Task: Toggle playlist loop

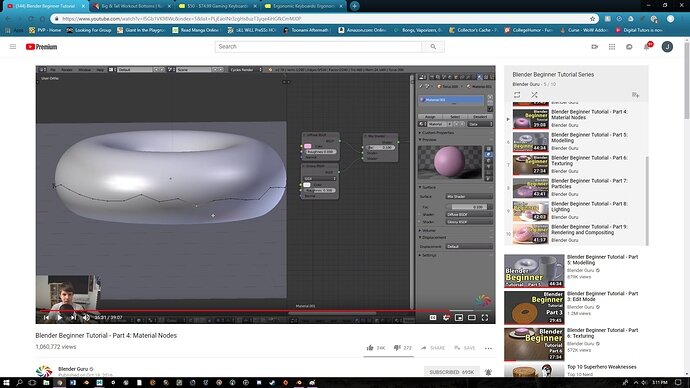Action: tap(517, 95)
